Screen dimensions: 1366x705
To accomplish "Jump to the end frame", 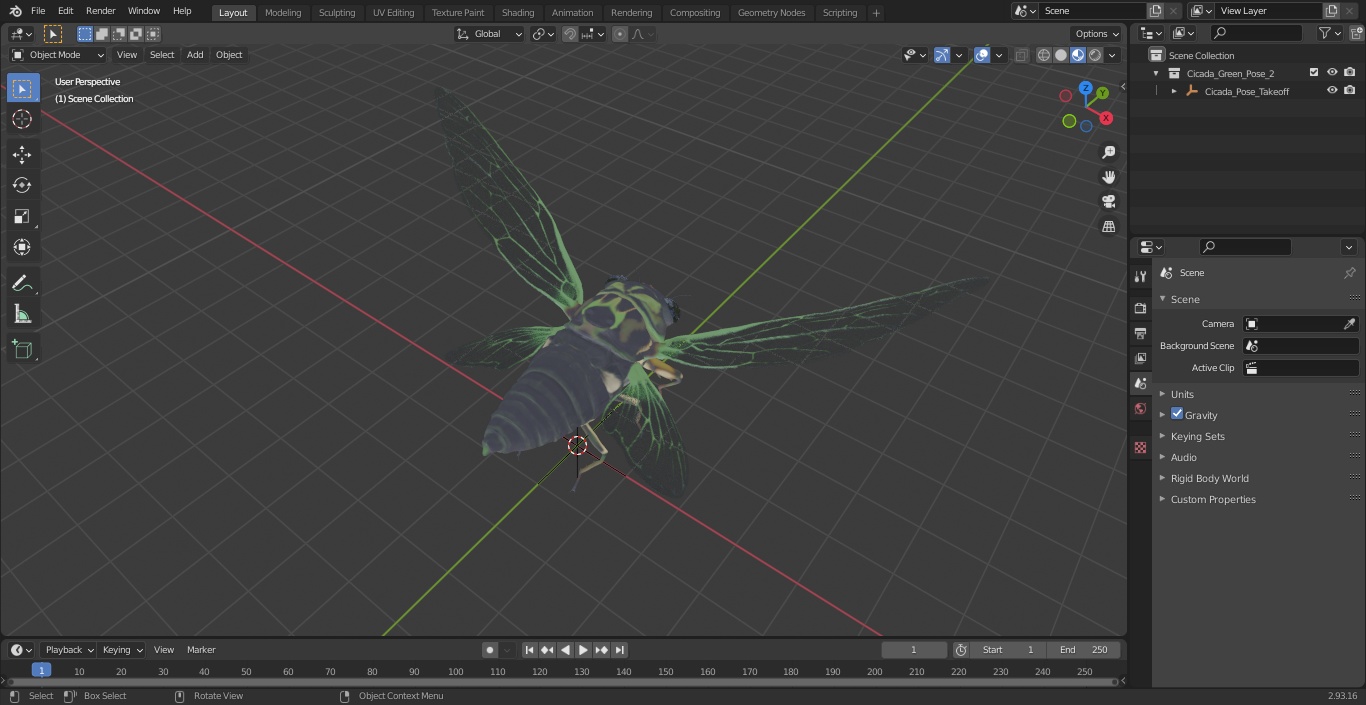I will [620, 650].
